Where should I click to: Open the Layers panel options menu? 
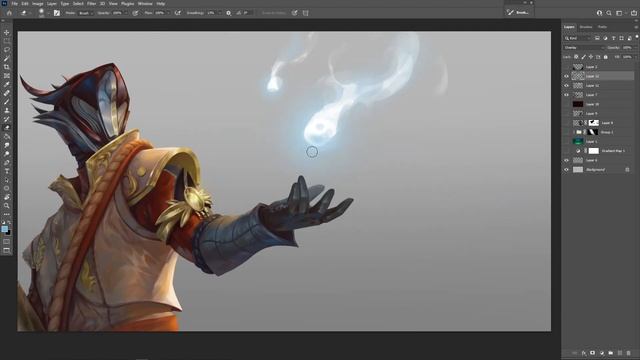636,27
